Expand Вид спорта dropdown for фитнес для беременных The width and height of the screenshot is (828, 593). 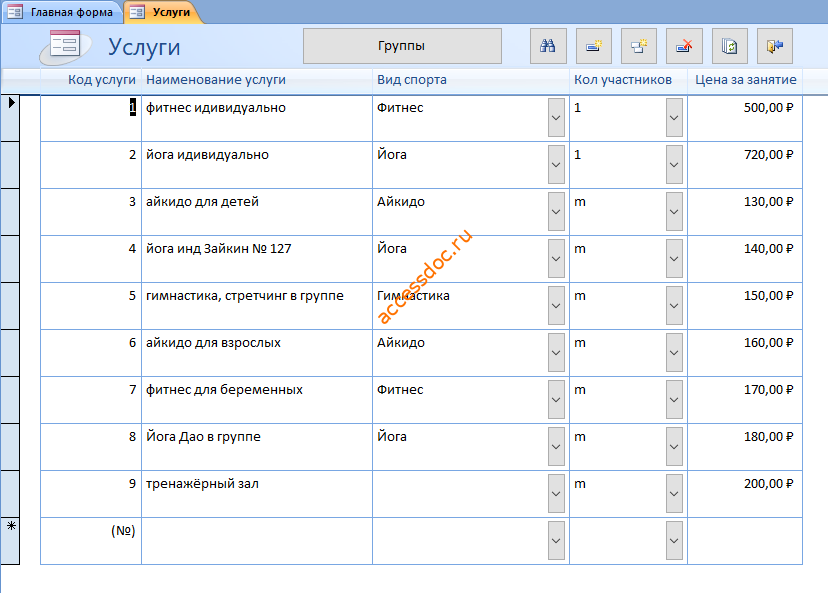pos(556,399)
